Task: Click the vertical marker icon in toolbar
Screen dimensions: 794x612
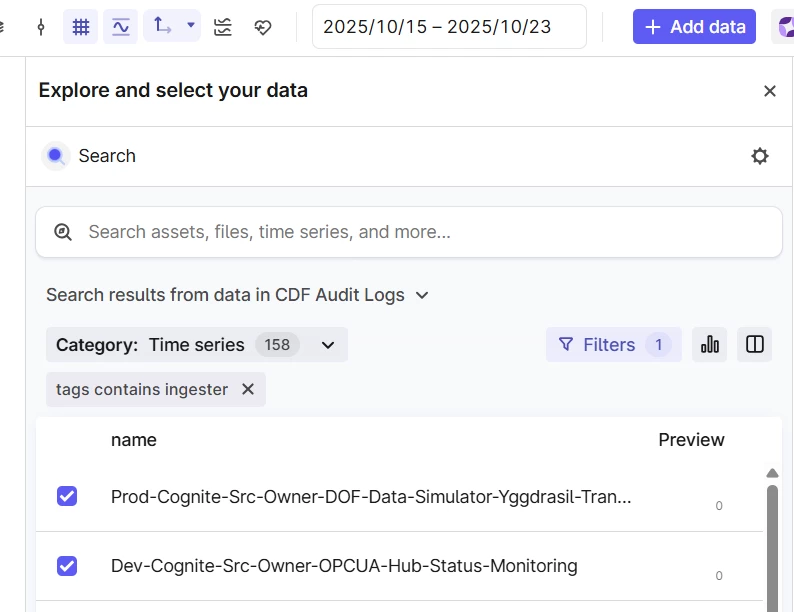Action: point(41,27)
